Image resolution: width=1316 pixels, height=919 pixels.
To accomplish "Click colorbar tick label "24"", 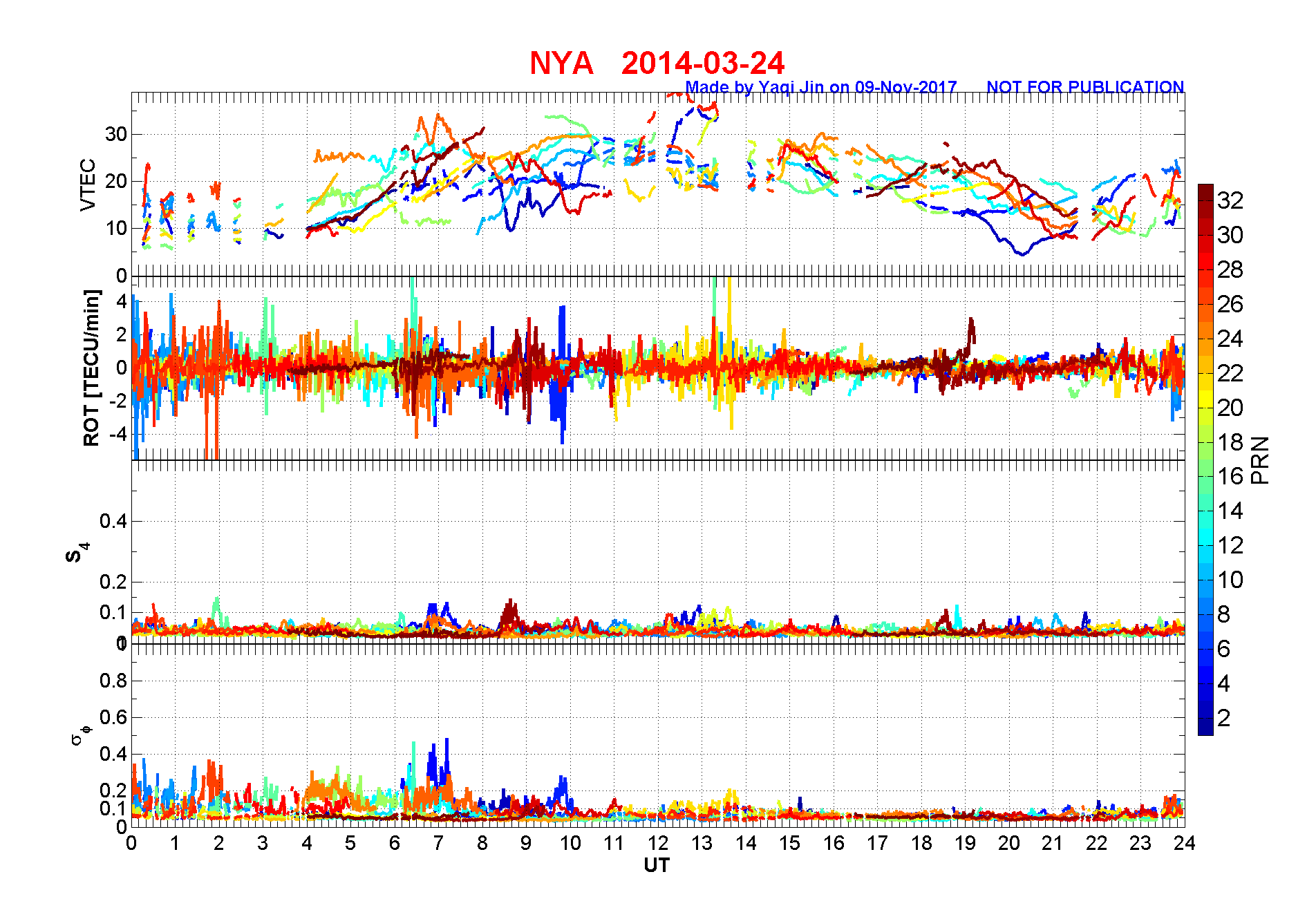I will point(1230,339).
